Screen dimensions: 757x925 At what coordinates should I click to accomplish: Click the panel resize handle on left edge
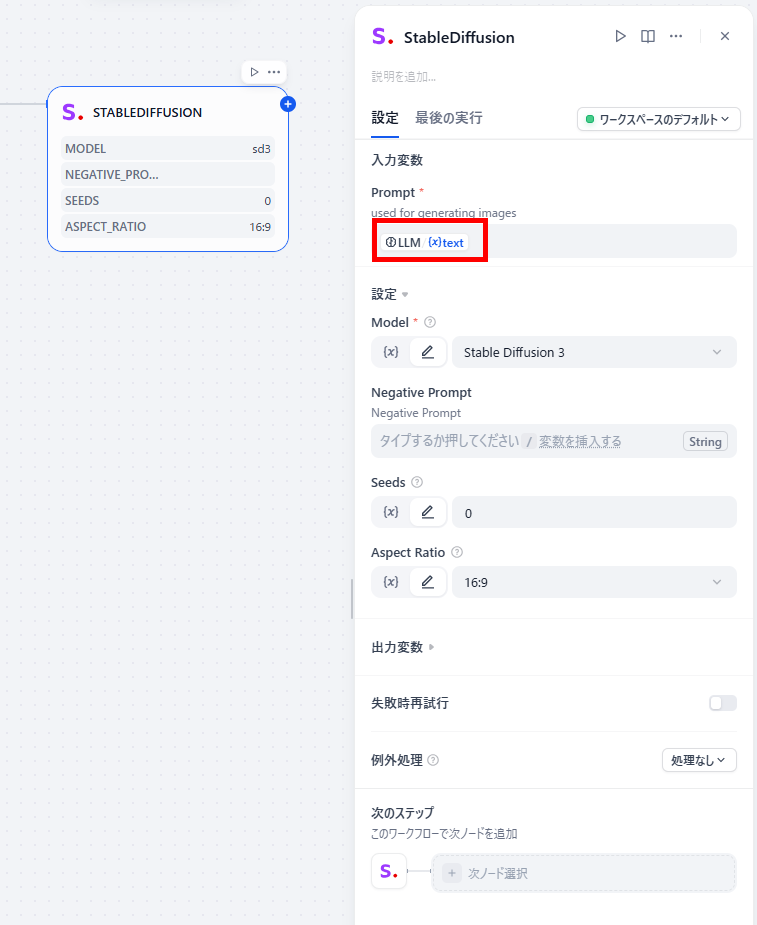(x=352, y=599)
